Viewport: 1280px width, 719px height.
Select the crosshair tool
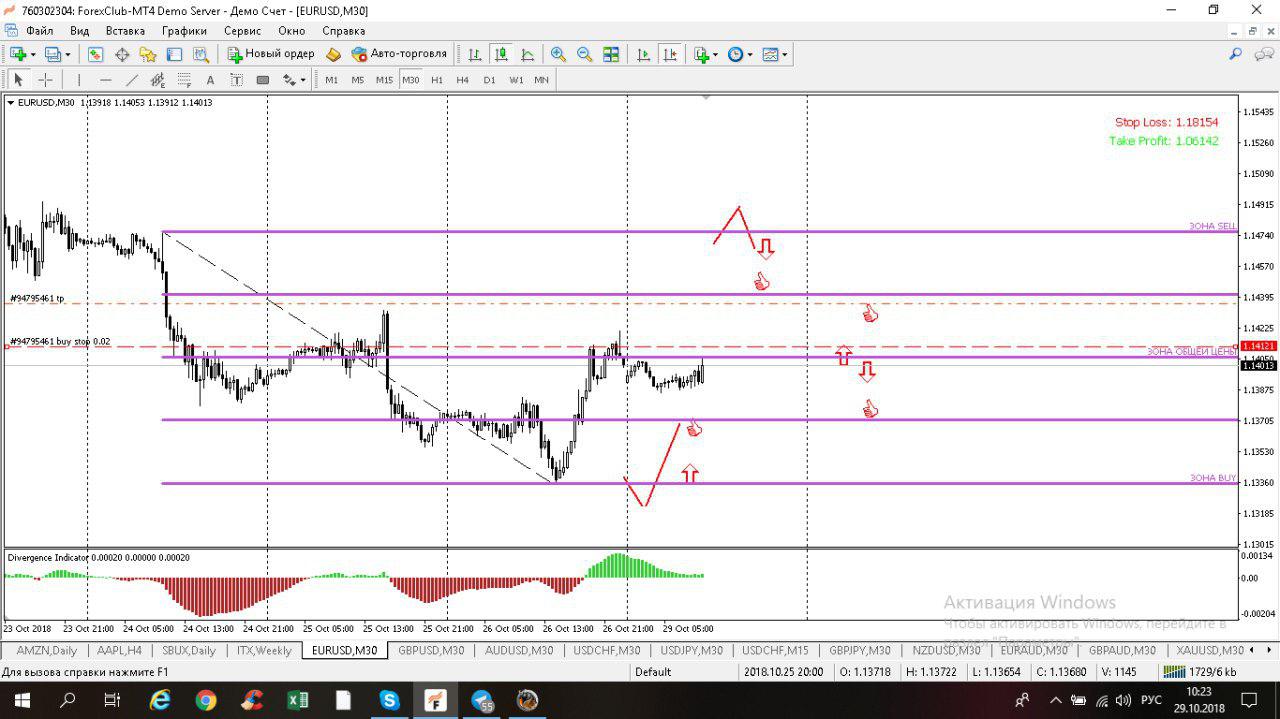(45, 80)
